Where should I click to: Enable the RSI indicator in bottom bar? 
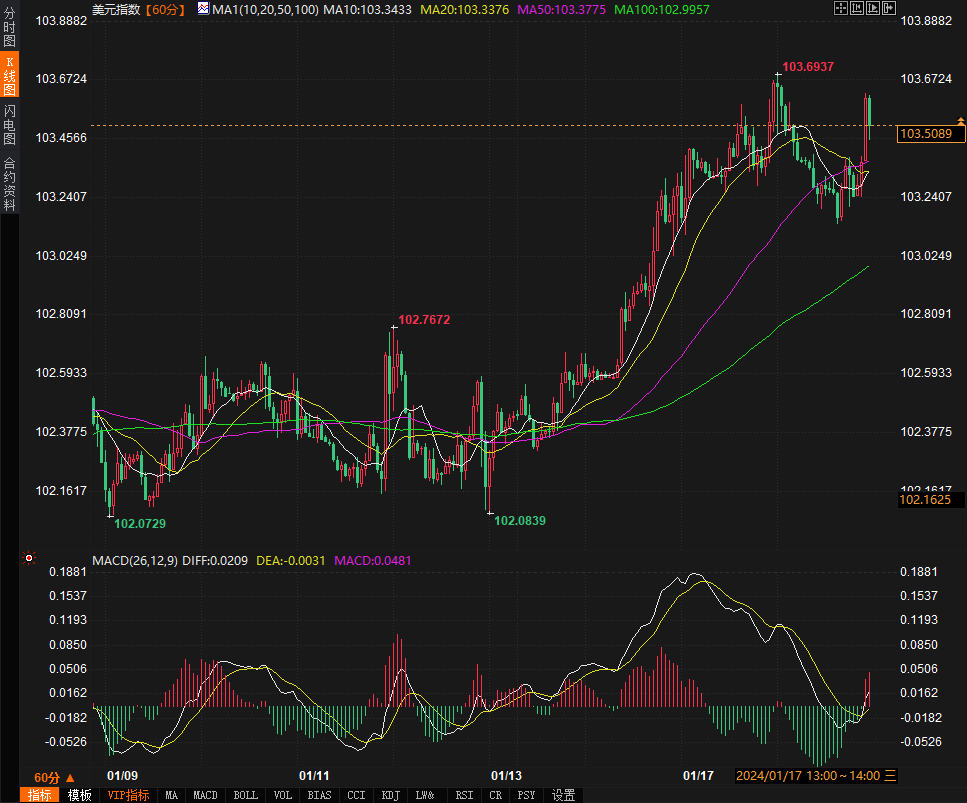(x=464, y=795)
